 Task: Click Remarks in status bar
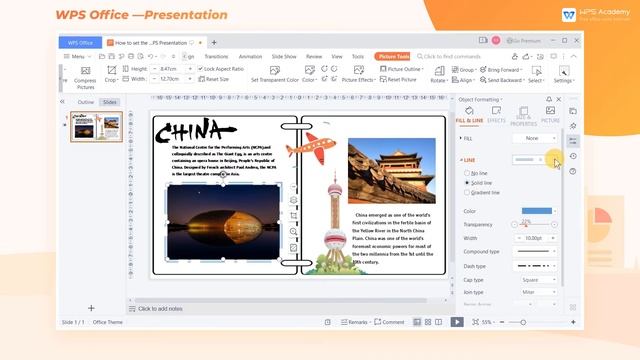coord(354,322)
